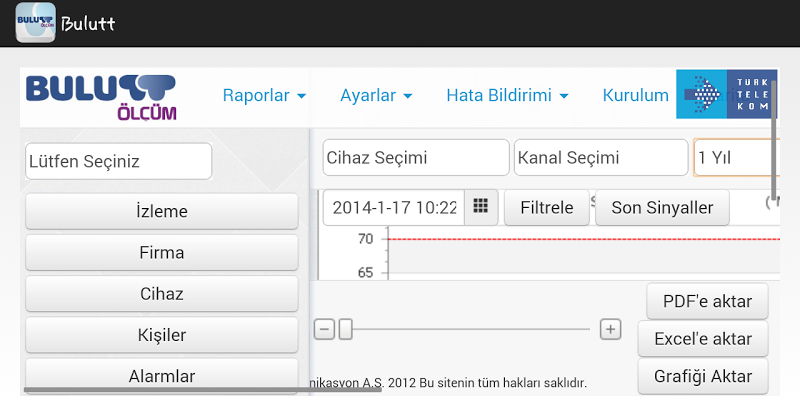Open the Kanal Seçimi dropdown

[601, 158]
